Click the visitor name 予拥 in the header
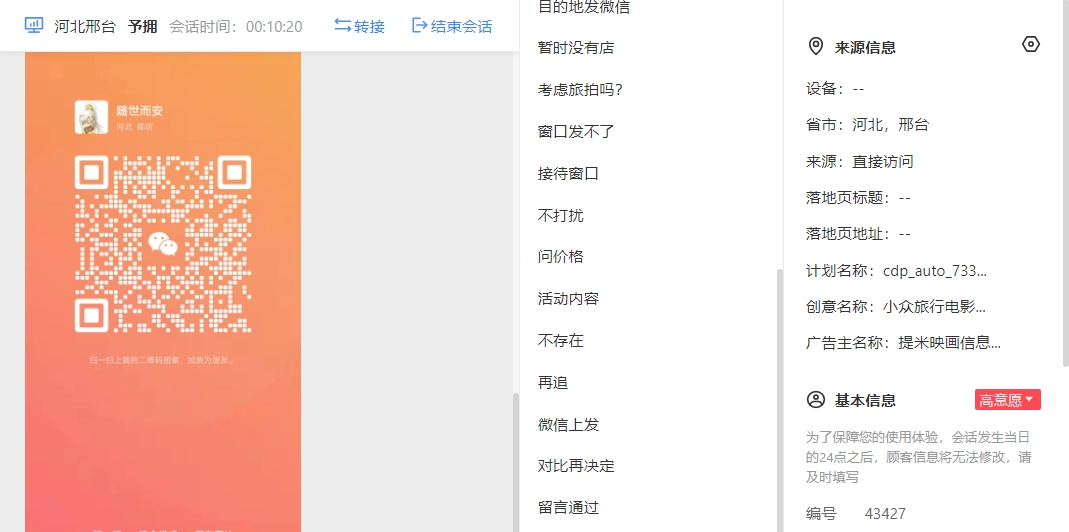The width and height of the screenshot is (1069, 532). click(142, 27)
